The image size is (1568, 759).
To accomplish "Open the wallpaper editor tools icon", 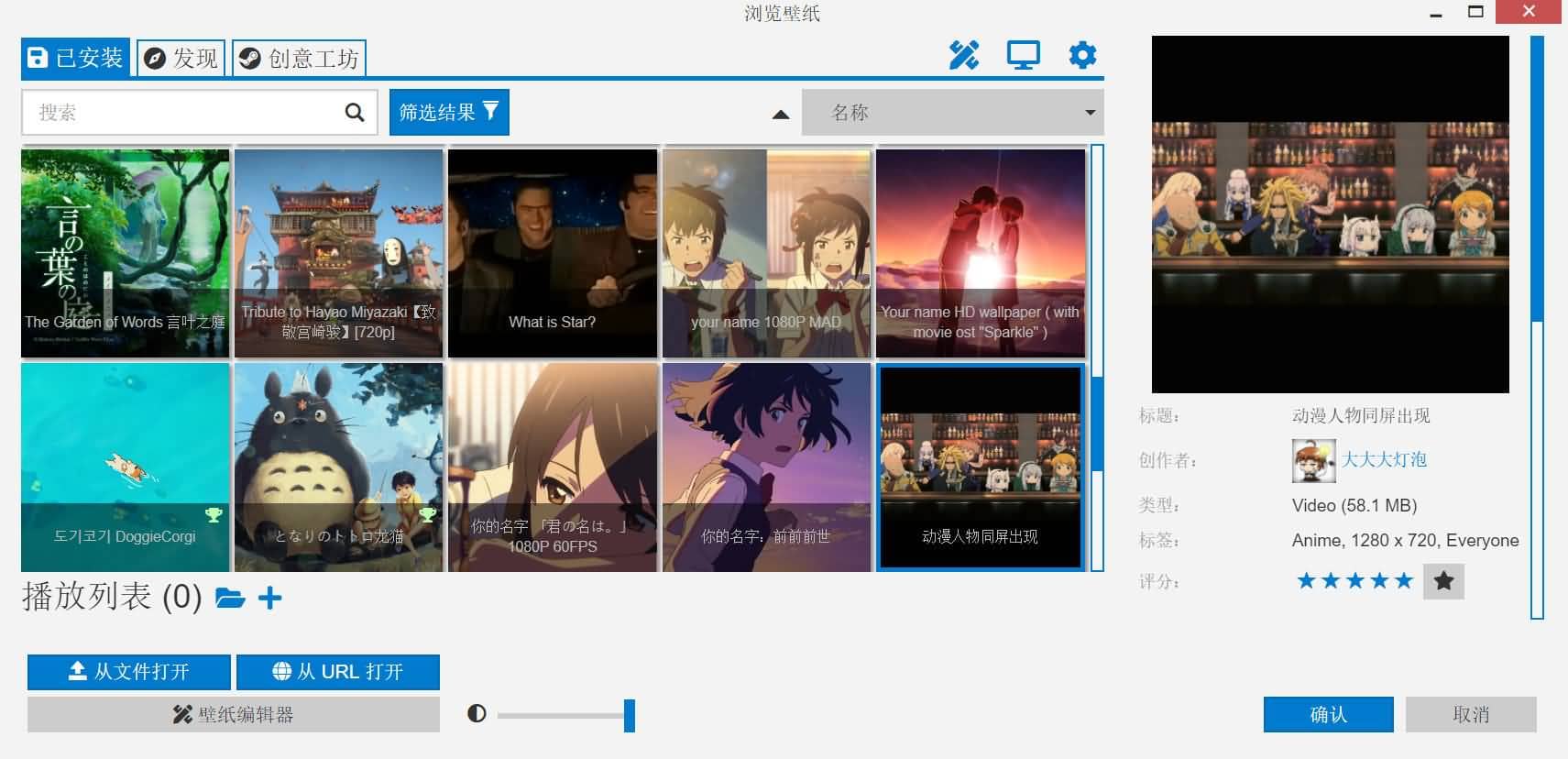I will point(964,55).
